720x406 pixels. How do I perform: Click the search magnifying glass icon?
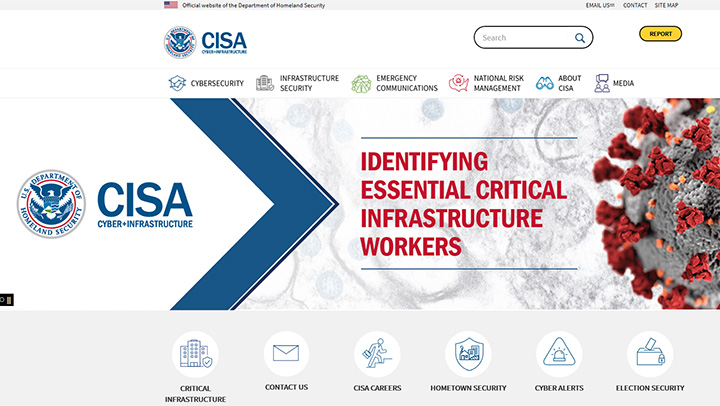(579, 38)
